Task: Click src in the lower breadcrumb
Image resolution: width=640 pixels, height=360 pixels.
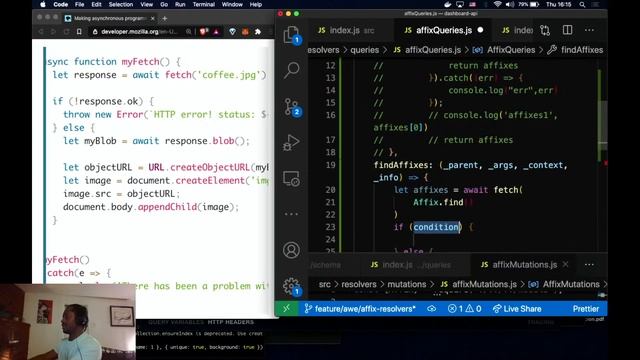Action: 324,284
